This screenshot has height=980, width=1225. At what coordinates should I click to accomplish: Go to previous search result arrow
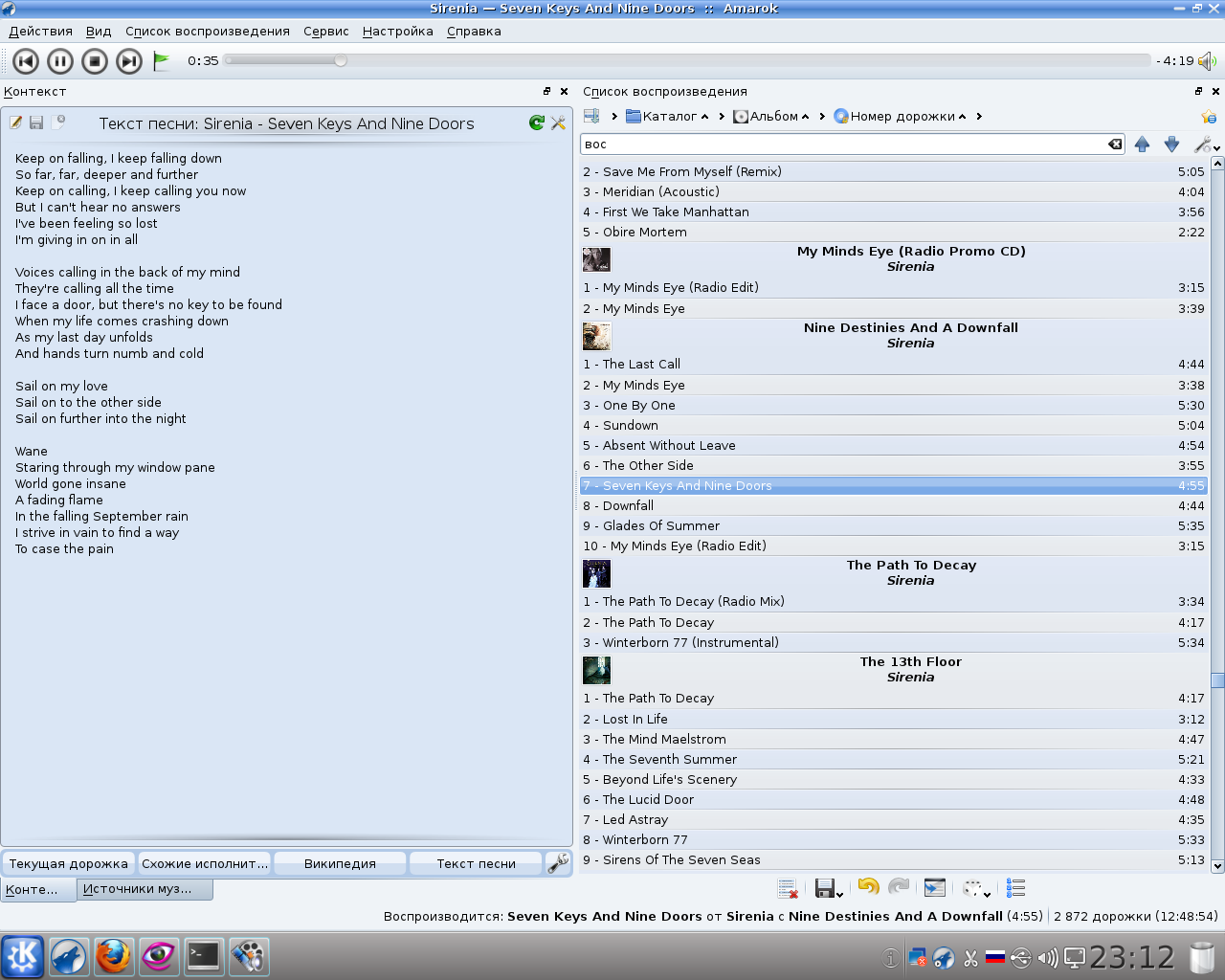[1142, 145]
